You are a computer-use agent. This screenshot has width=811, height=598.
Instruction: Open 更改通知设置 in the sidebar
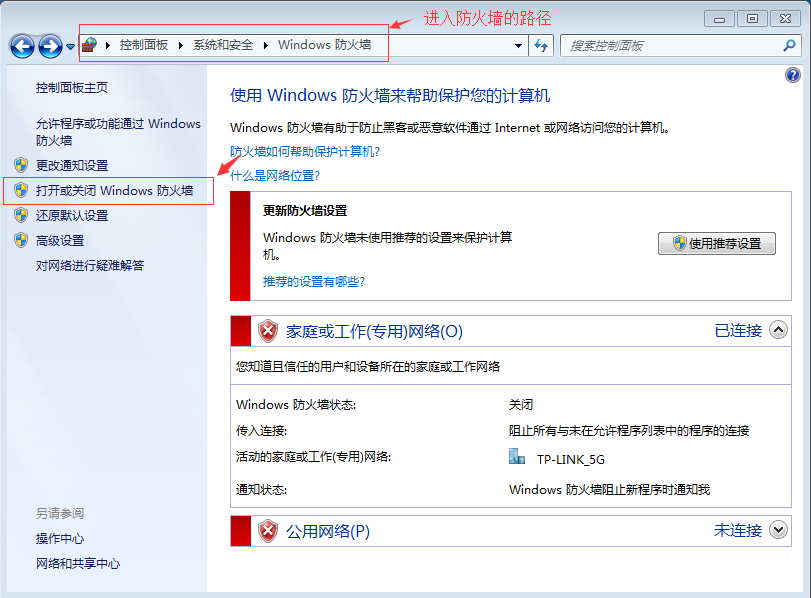click(x=72, y=166)
